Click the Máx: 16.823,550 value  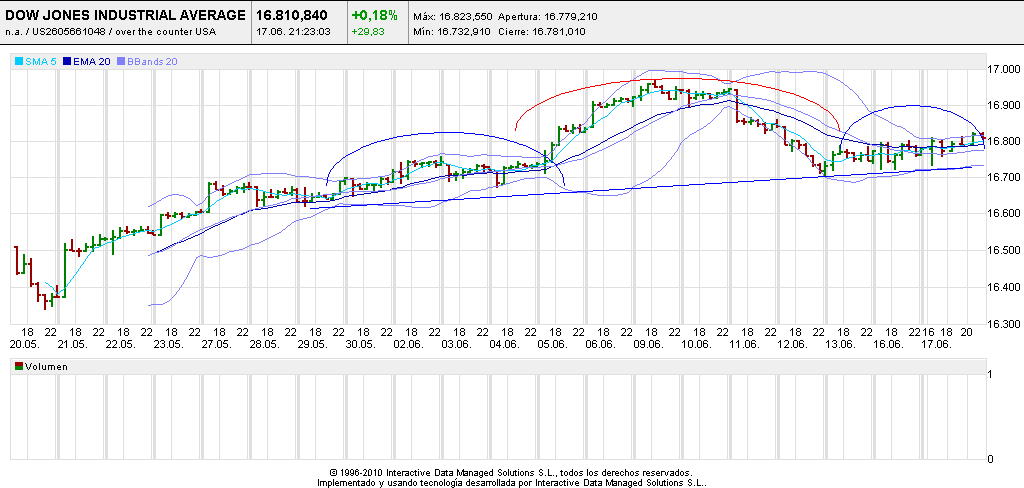pos(453,17)
